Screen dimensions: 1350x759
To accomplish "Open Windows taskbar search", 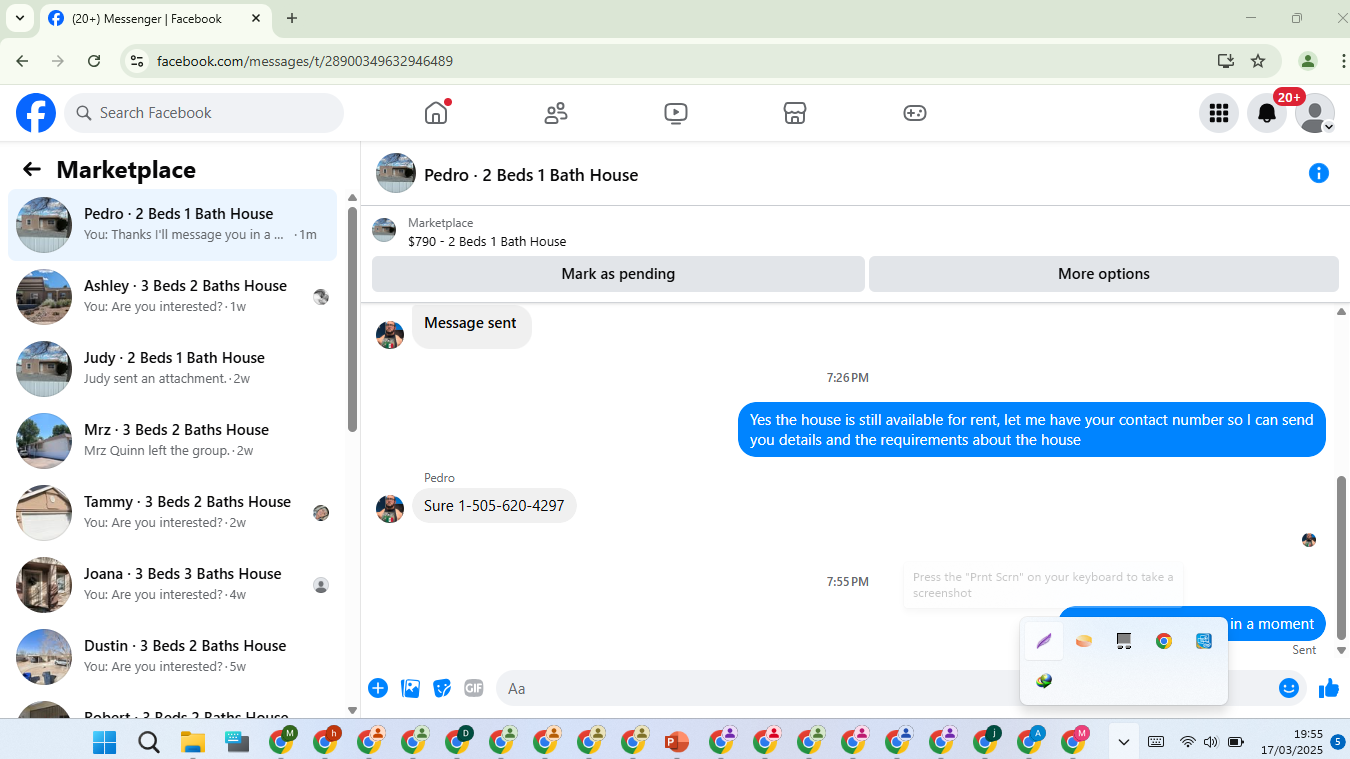I will [x=149, y=742].
